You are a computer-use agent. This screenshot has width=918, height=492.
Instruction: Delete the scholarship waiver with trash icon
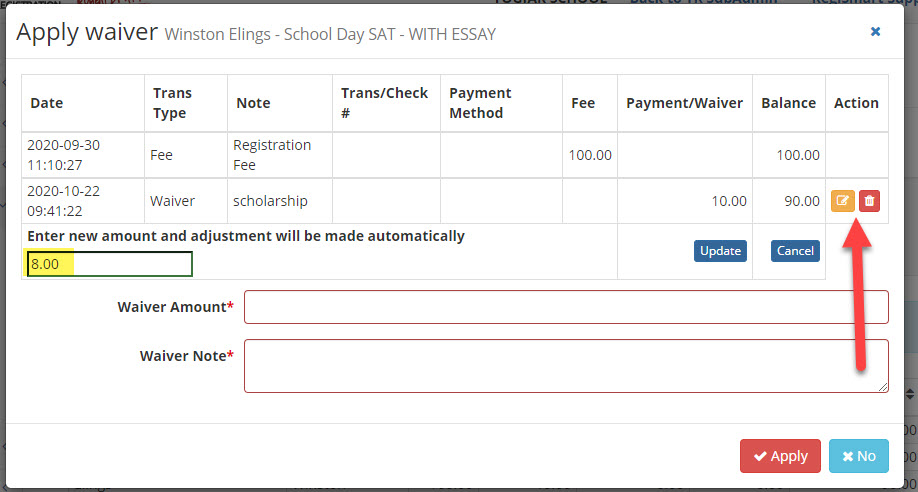pyautogui.click(x=869, y=201)
